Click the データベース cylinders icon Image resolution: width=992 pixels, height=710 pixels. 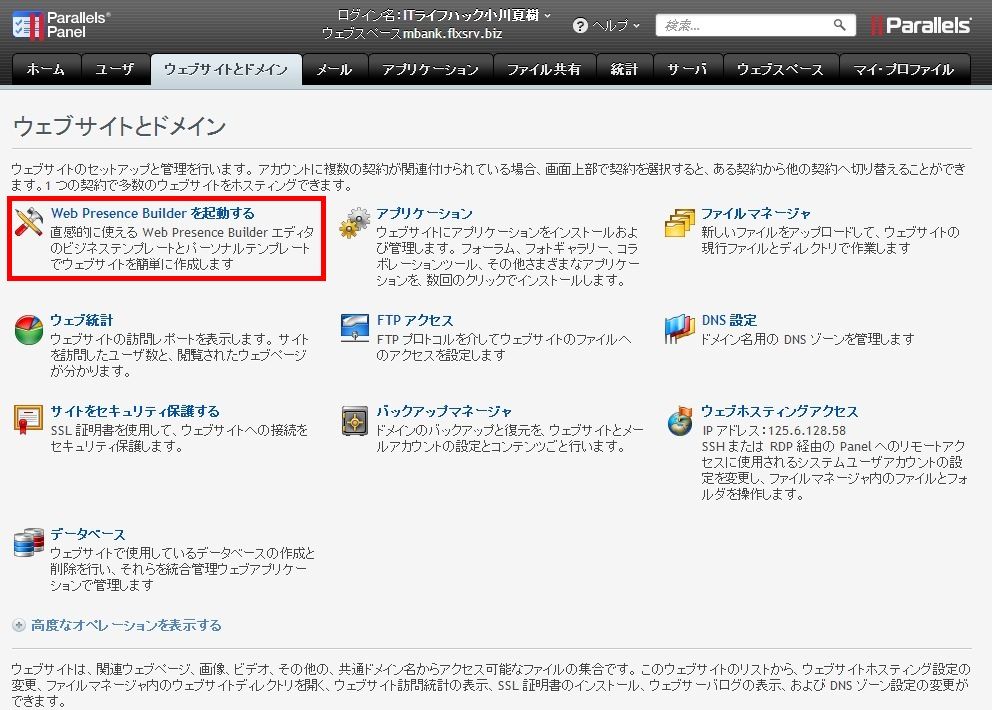click(x=28, y=542)
